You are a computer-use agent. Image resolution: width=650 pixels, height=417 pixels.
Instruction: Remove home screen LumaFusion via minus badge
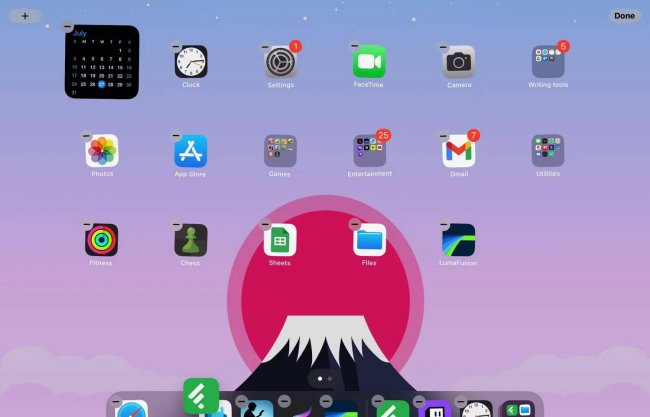coord(444,225)
